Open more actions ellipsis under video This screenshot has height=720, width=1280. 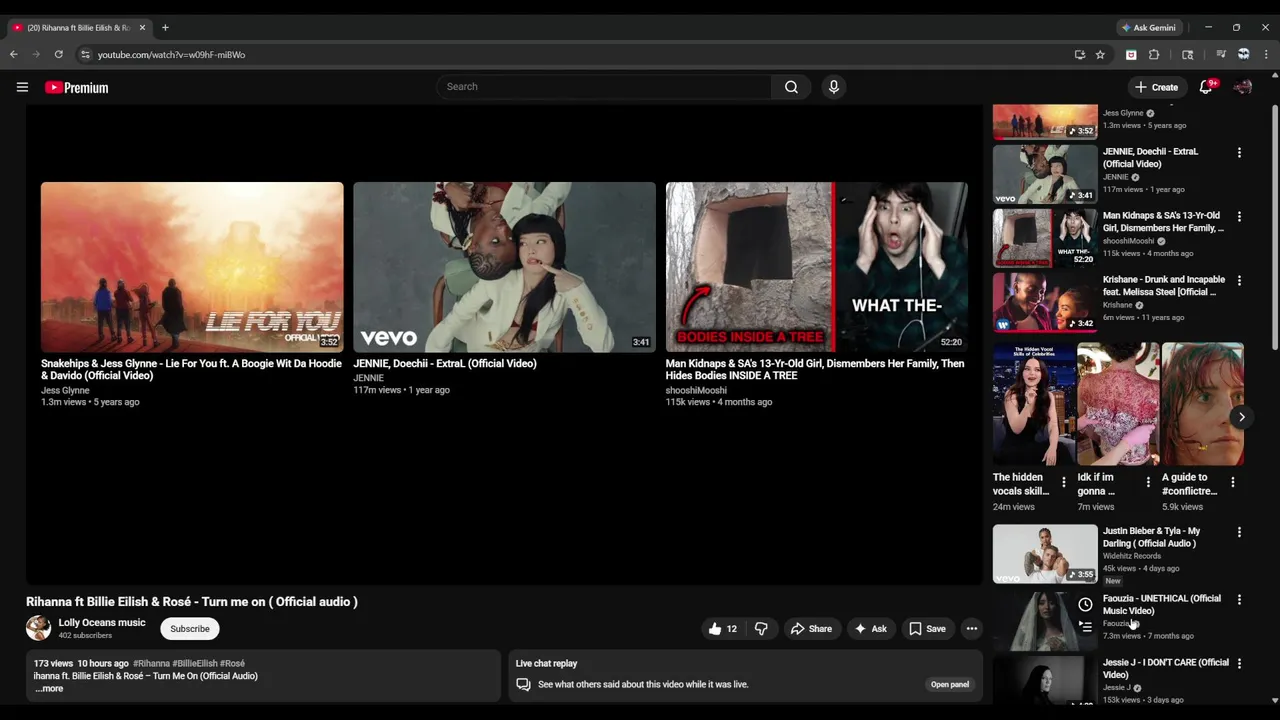(x=971, y=629)
